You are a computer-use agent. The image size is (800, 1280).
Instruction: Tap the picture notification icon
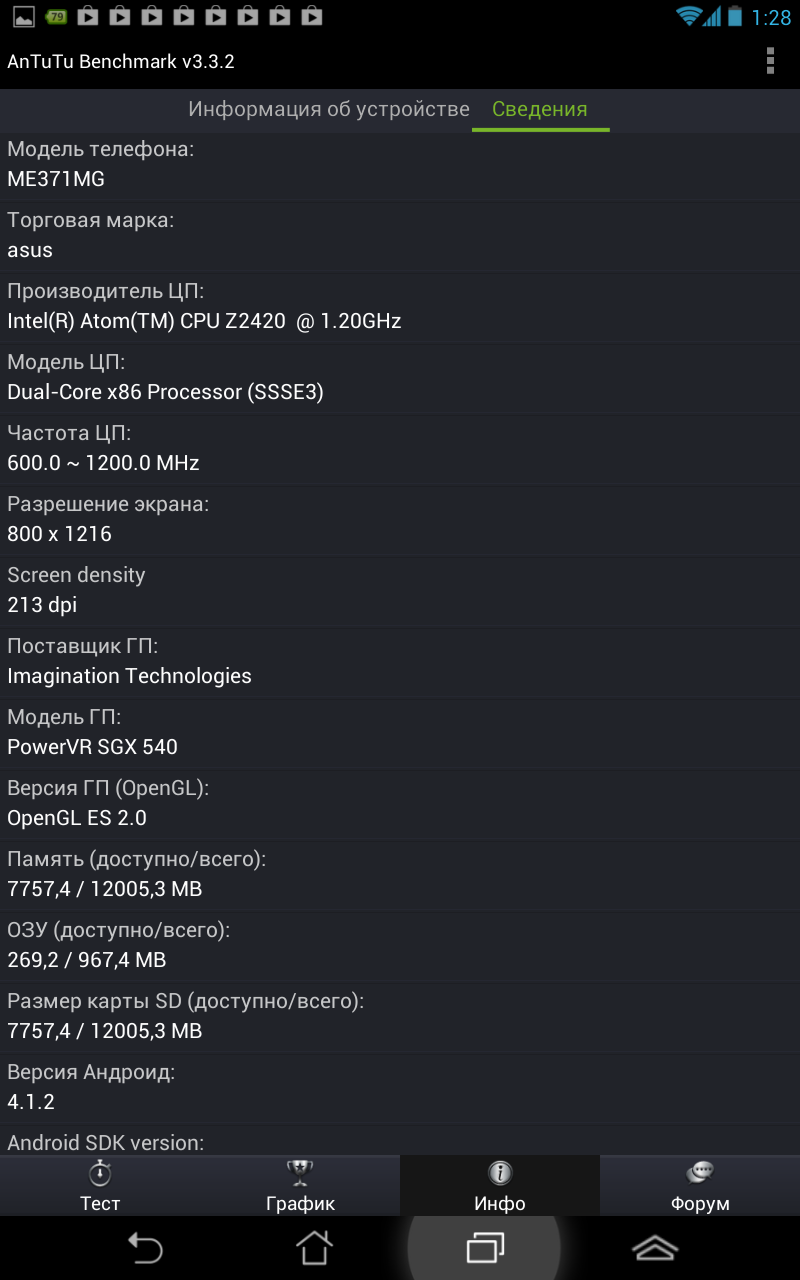[x=23, y=16]
